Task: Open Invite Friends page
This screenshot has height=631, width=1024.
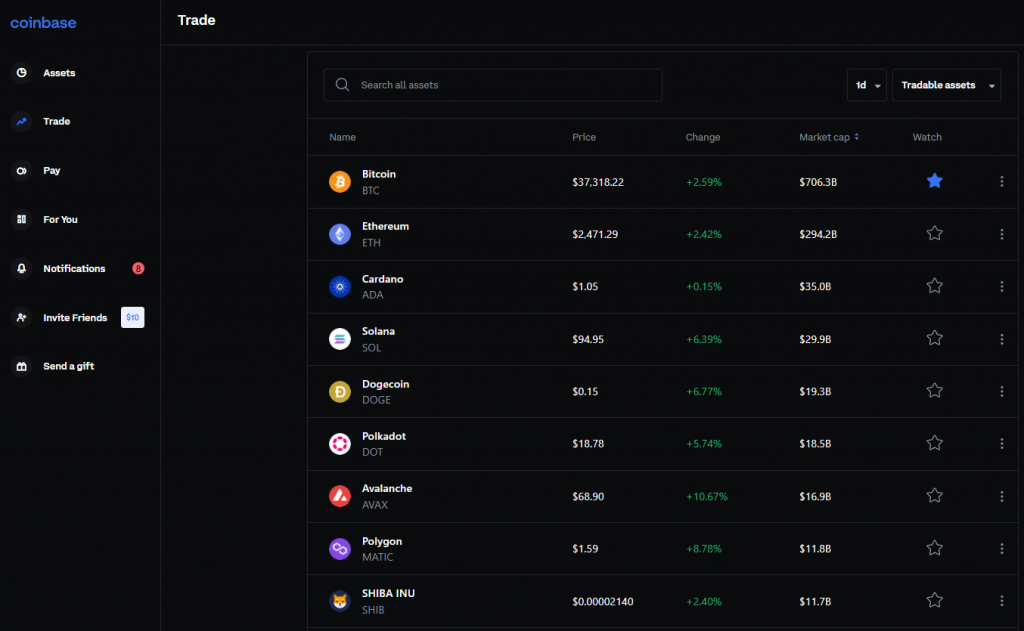Action: 75,317
